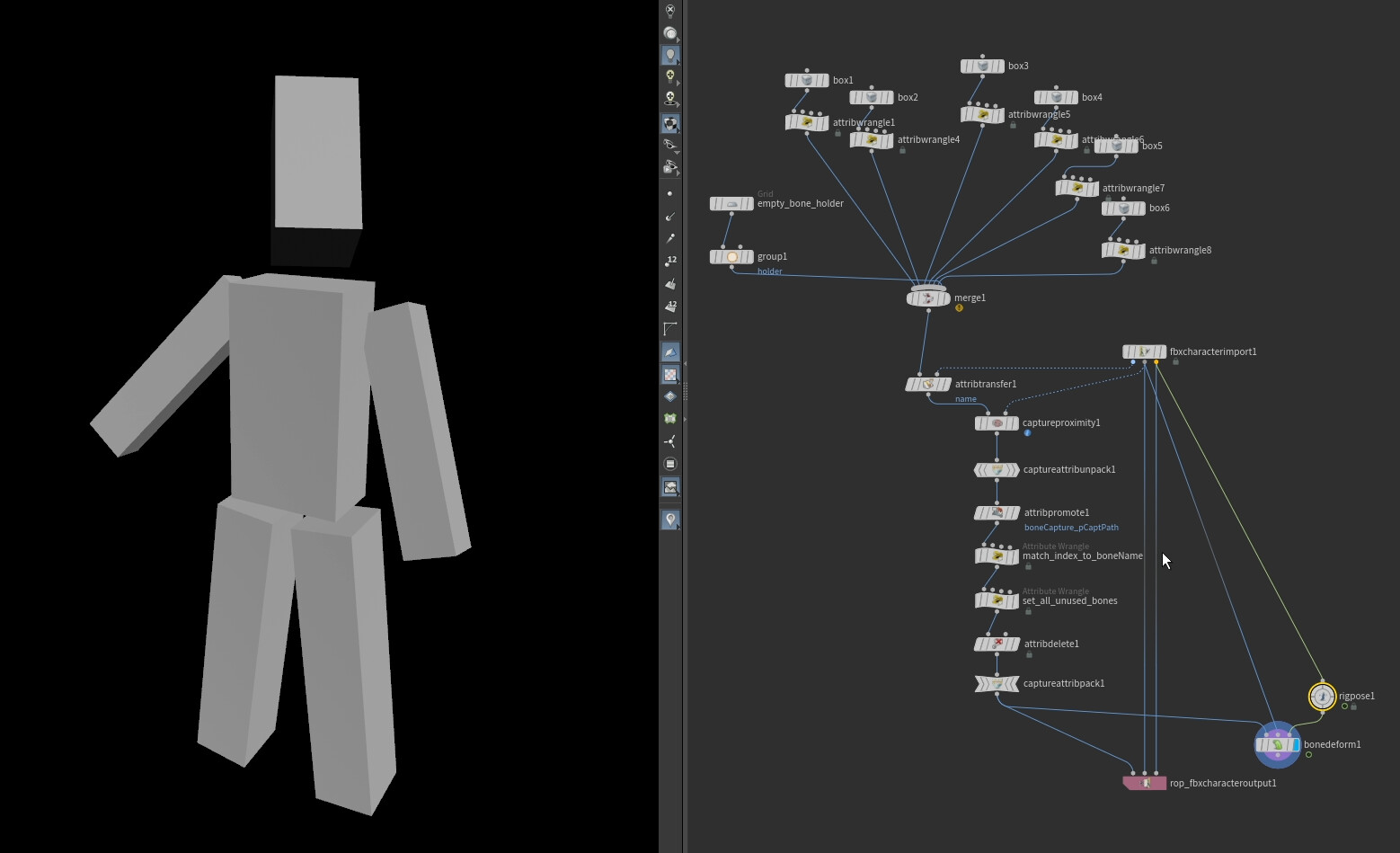Select the box6 node icon
Viewport: 1400px width, 853px height.
pos(1123,208)
